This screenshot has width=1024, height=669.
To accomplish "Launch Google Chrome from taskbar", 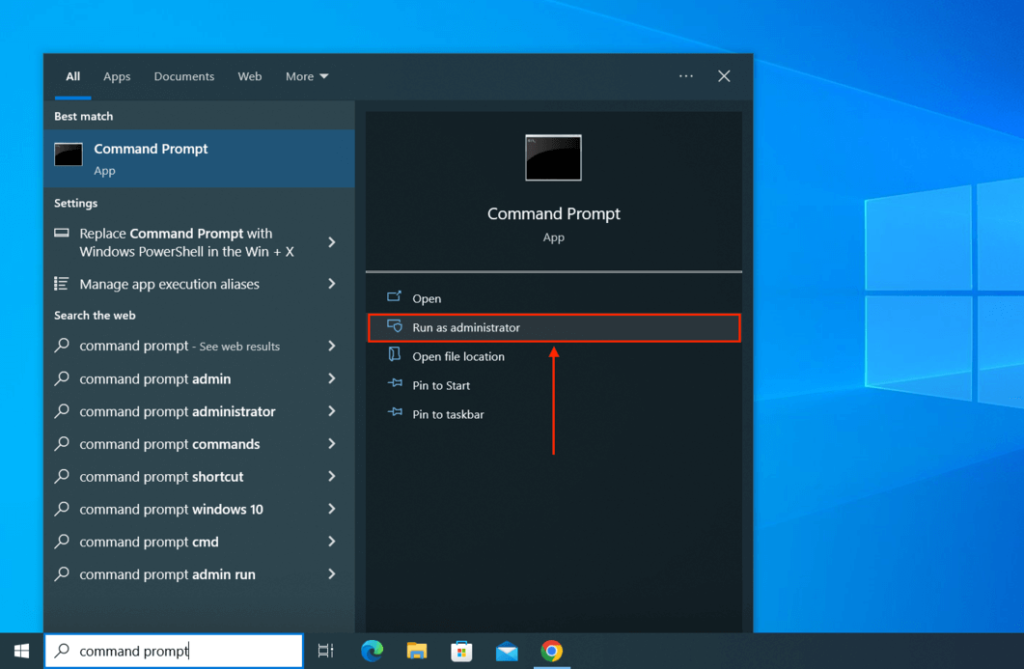I will click(551, 651).
